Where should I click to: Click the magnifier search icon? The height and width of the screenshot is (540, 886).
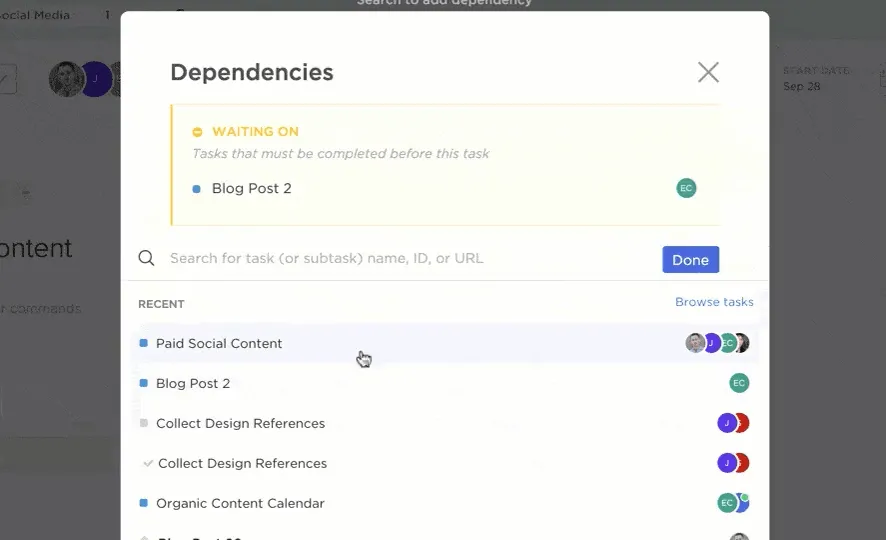pos(146,258)
